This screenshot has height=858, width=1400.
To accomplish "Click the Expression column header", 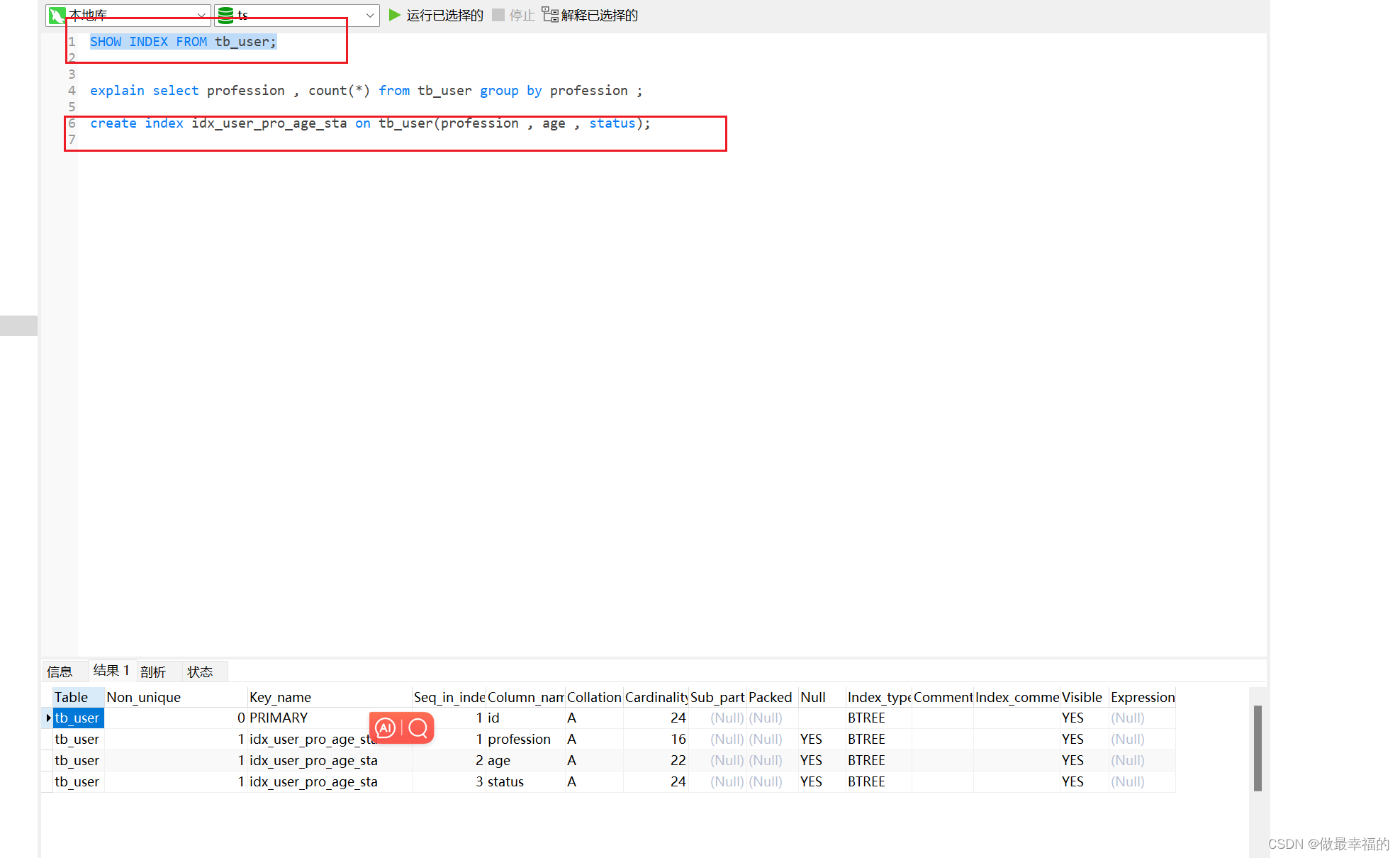I will 1142,697.
